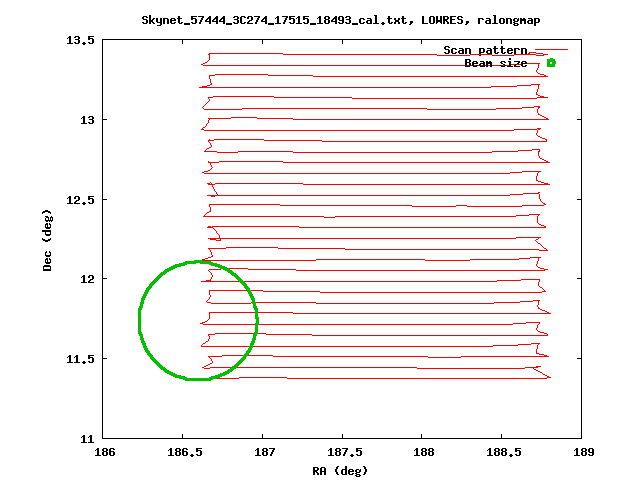Image resolution: width=640 pixels, height=480 pixels.
Task: Click the 13.5 y-axis tick label
Action: click(x=80, y=40)
